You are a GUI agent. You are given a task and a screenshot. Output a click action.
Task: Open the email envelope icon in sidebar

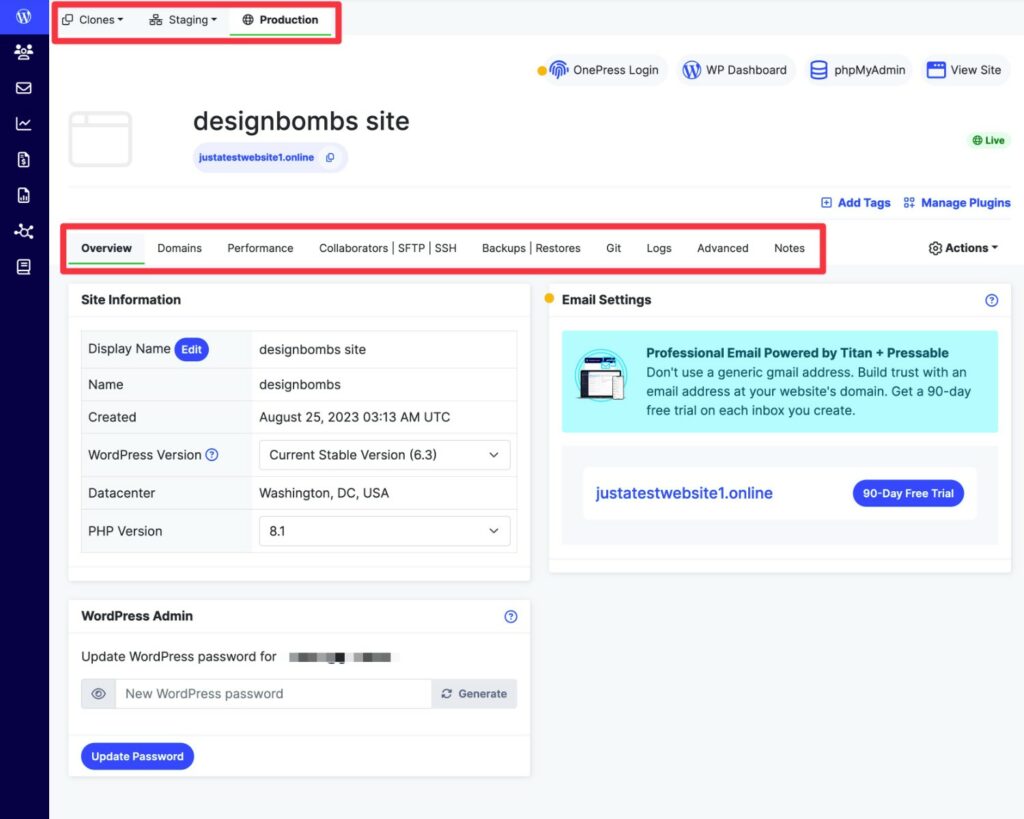[24, 88]
